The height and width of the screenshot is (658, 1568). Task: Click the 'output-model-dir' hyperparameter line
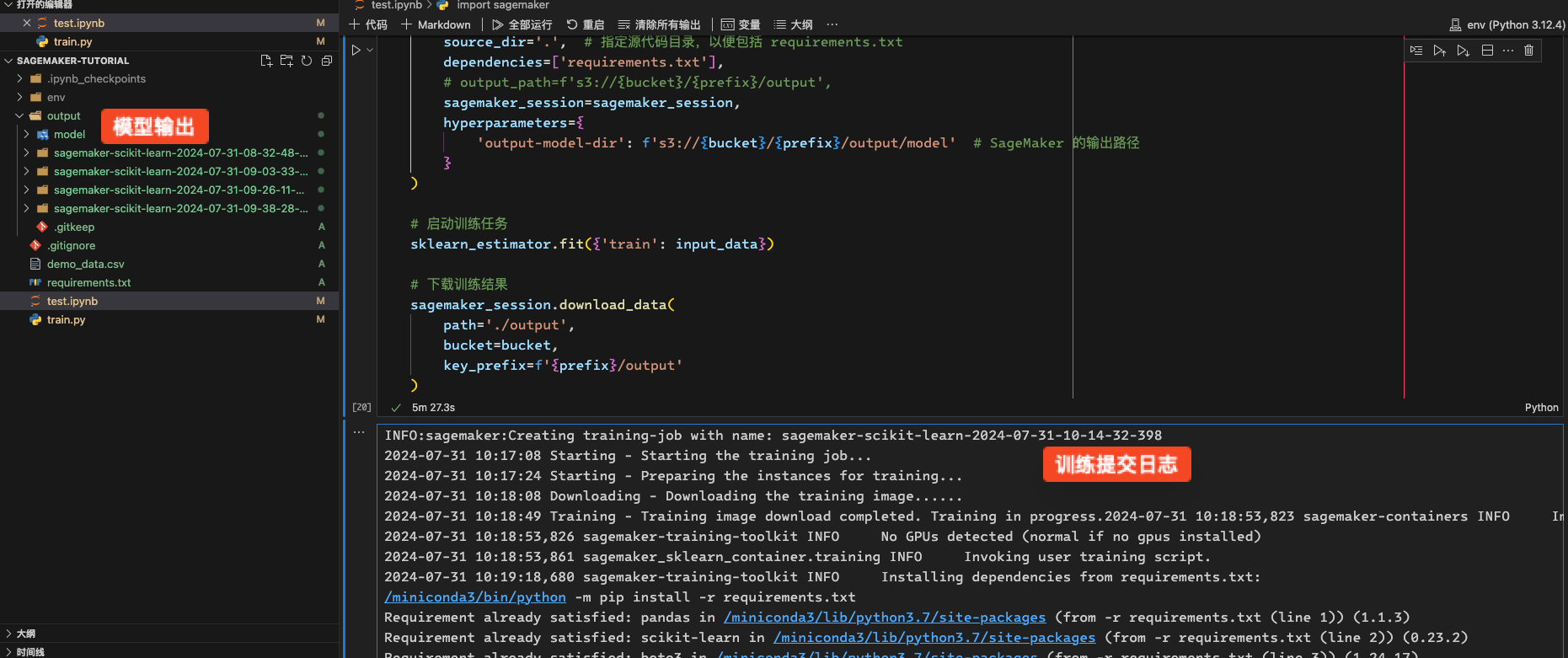[x=716, y=143]
